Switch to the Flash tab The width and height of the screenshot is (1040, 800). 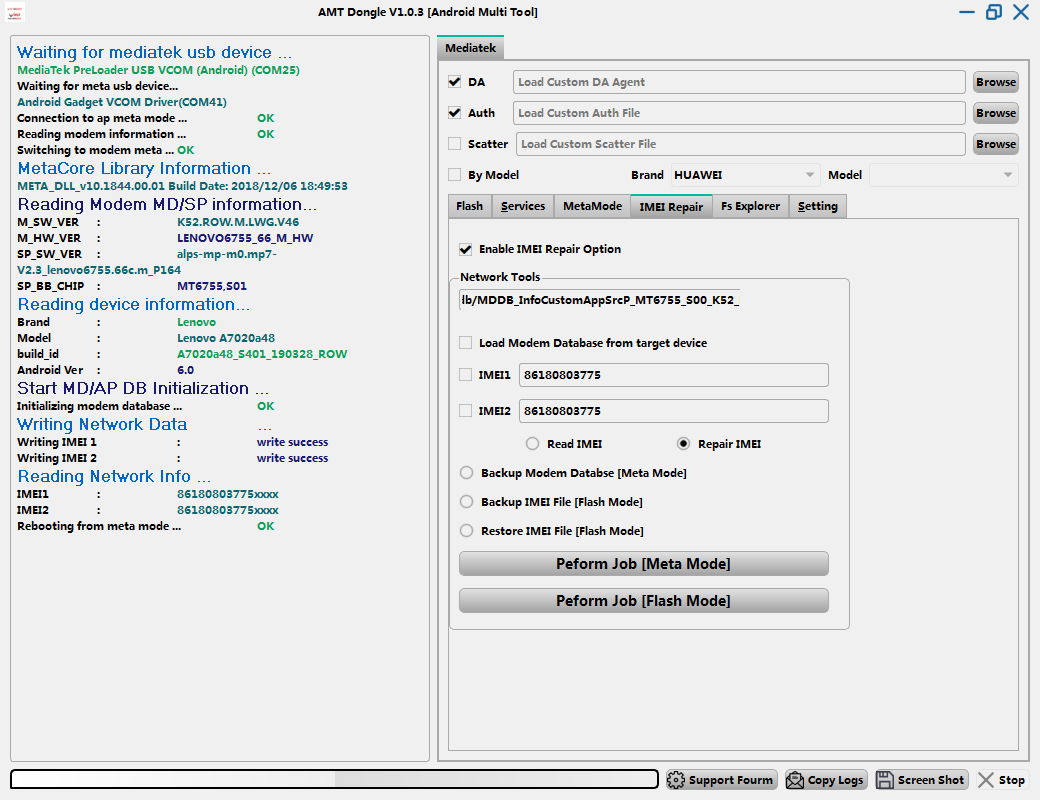click(470, 206)
